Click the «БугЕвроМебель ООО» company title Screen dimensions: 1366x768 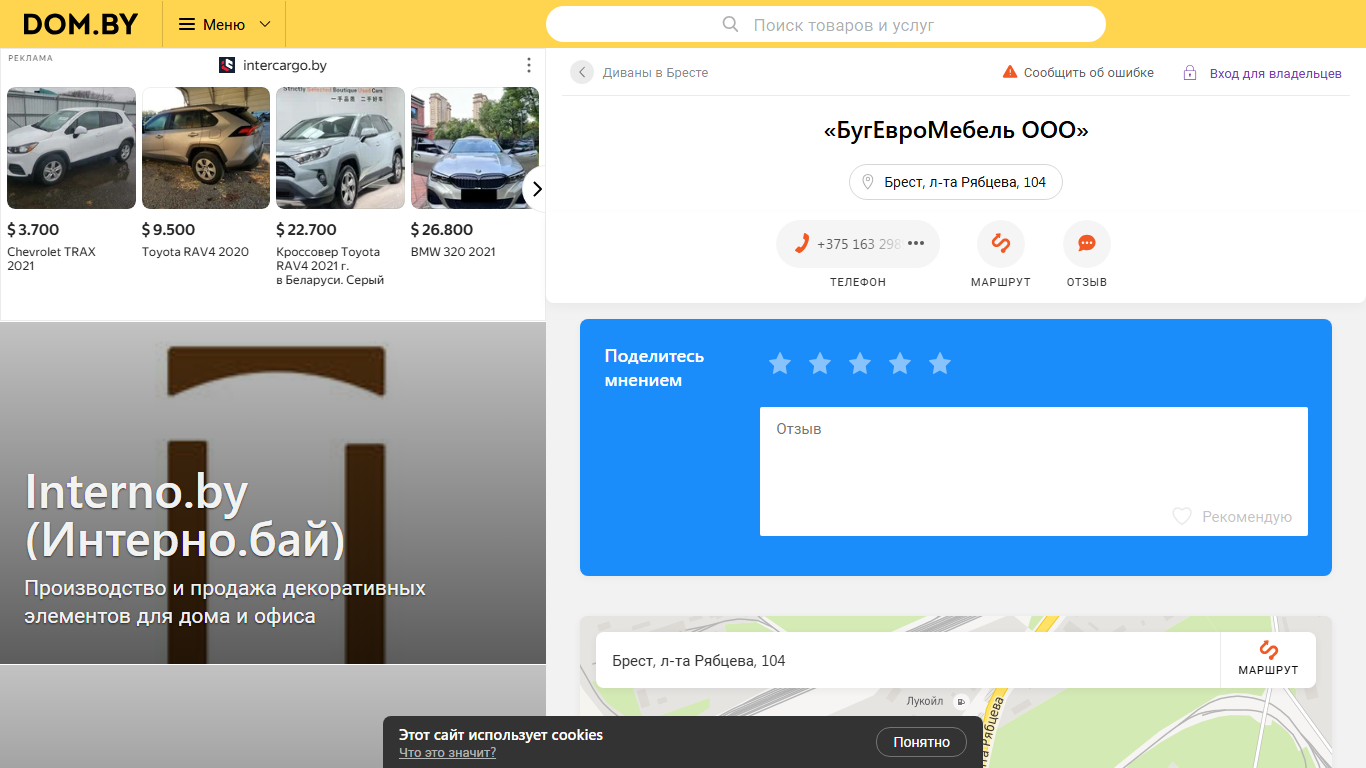(x=956, y=130)
